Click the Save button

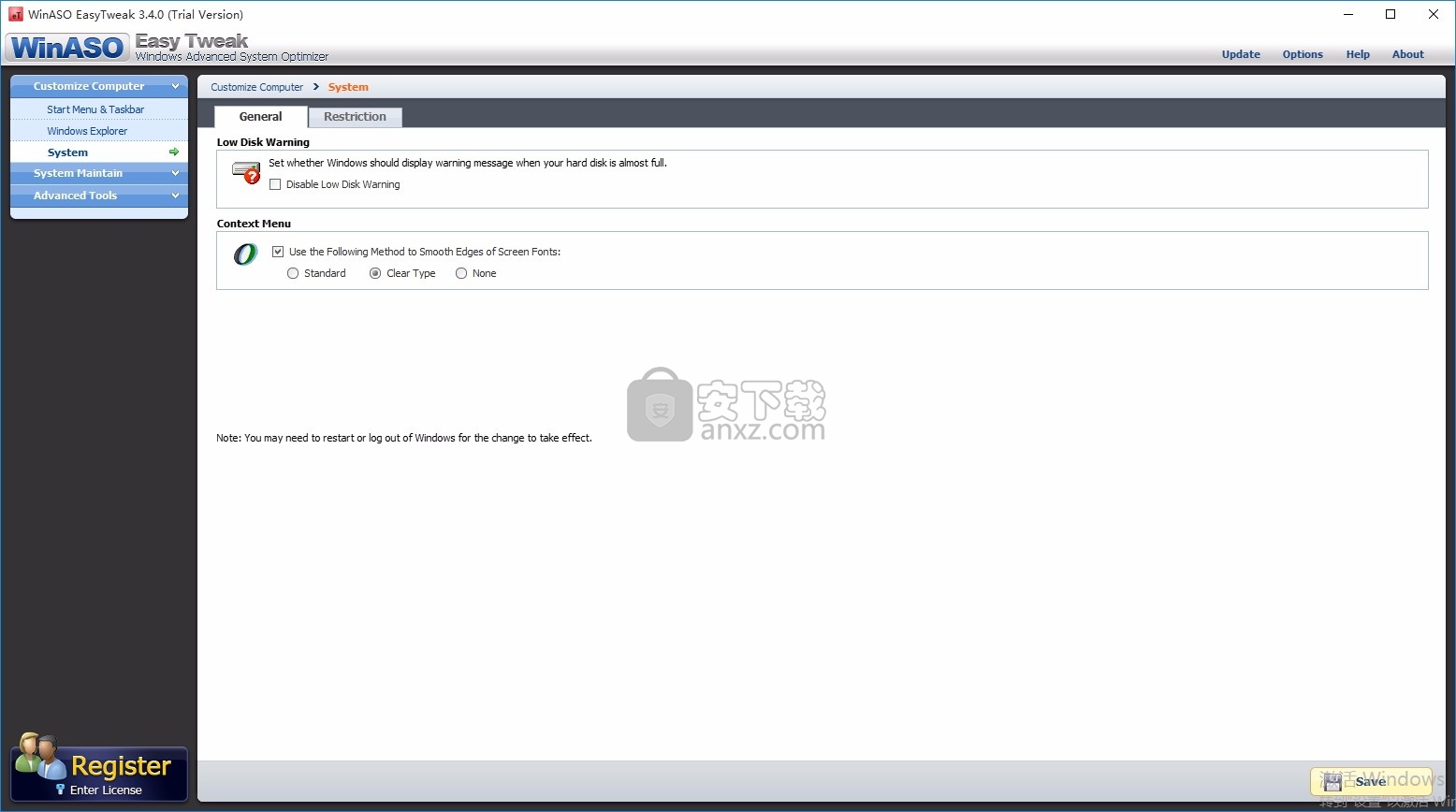[x=1371, y=781]
